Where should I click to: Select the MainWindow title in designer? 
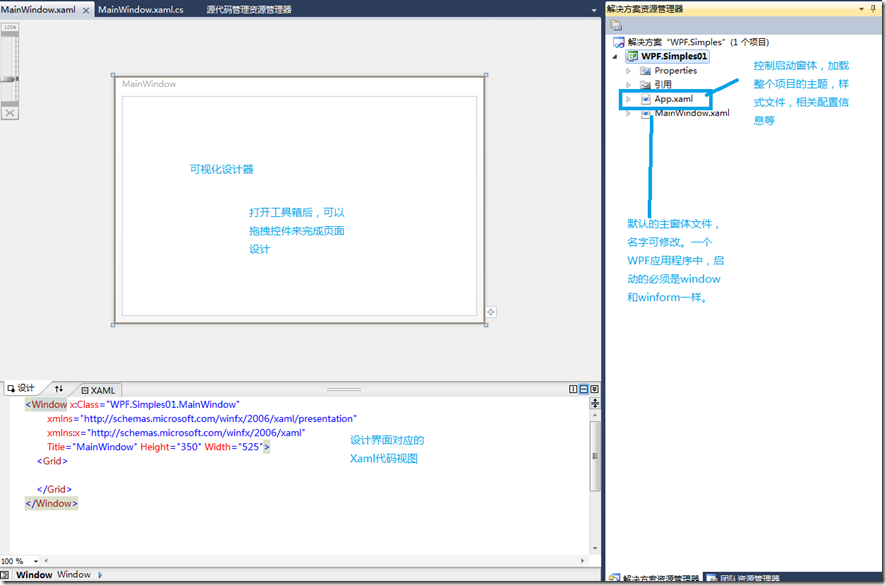pos(149,84)
